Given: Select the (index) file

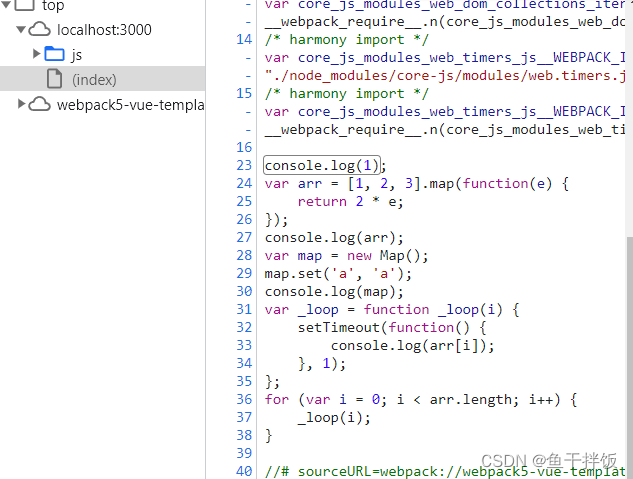Looking at the screenshot, I should pyautogui.click(x=103, y=79).
